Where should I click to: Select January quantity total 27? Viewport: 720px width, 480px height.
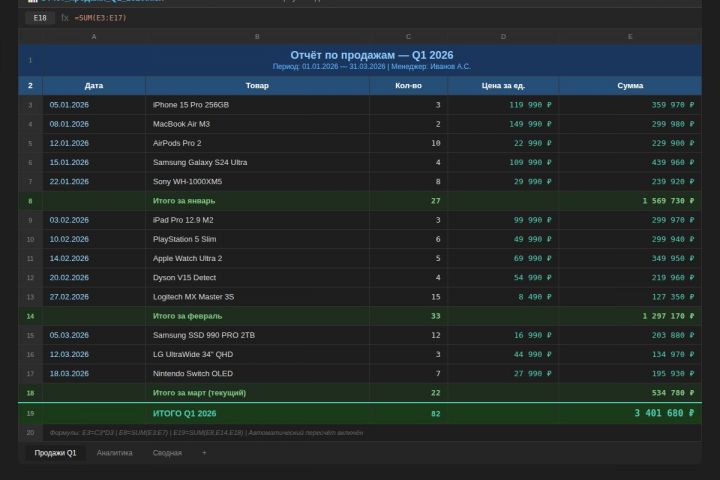coord(408,201)
